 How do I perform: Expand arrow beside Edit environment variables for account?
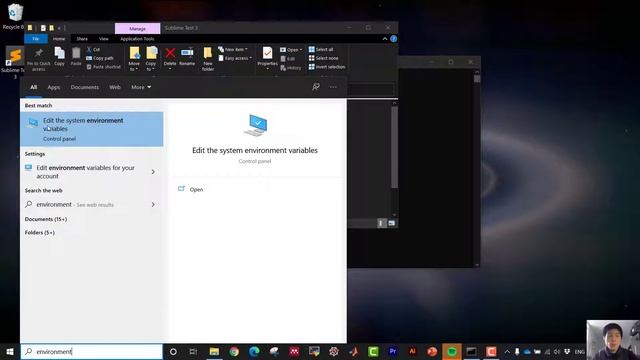click(x=153, y=172)
